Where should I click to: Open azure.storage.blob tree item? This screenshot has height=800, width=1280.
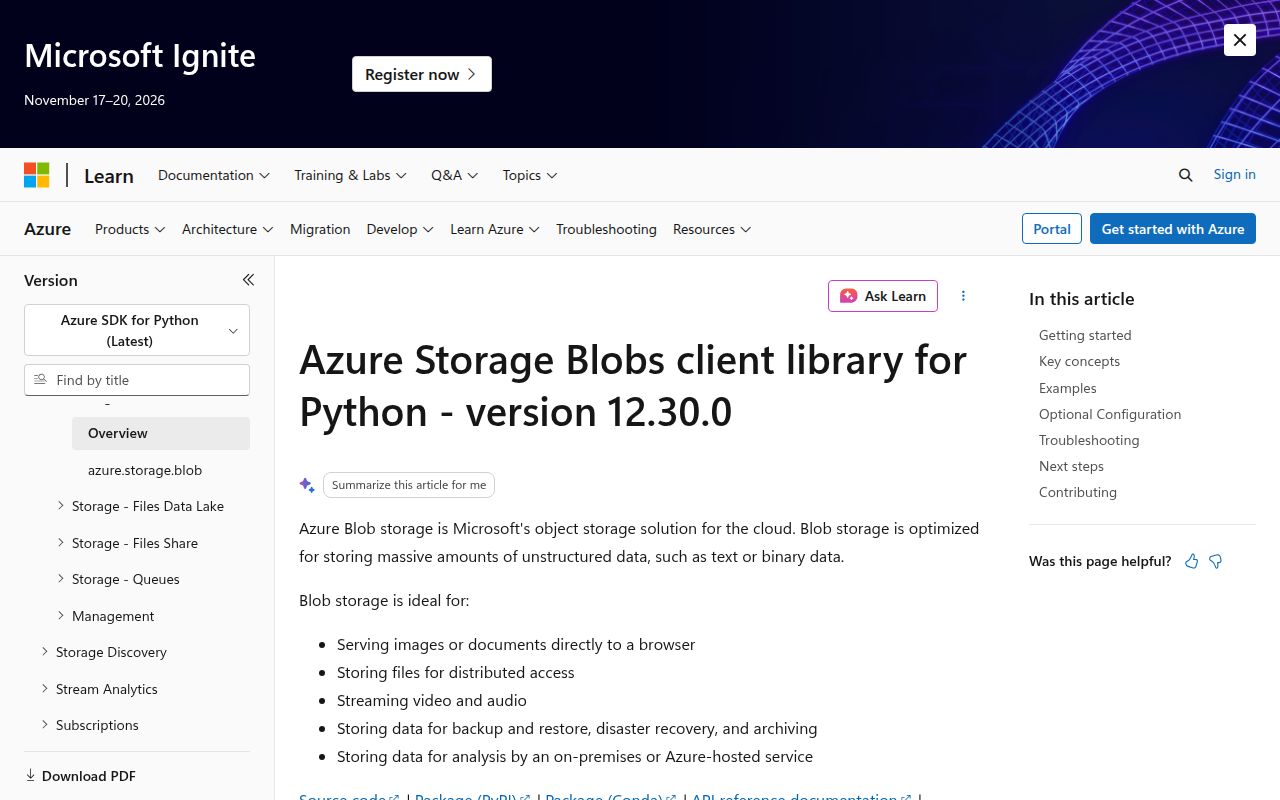point(145,470)
